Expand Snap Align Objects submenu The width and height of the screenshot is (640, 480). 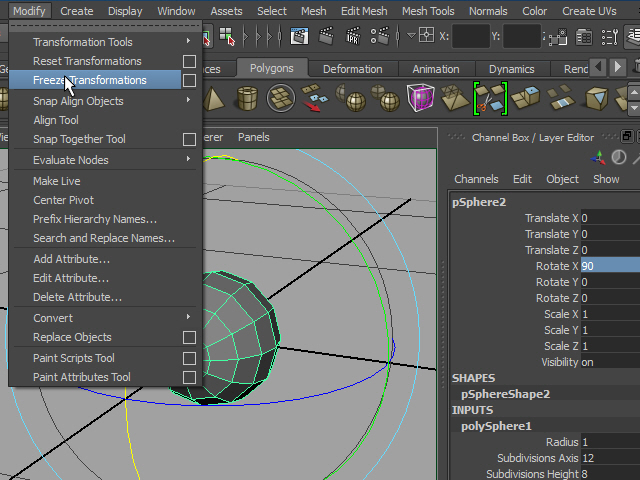click(x=188, y=100)
